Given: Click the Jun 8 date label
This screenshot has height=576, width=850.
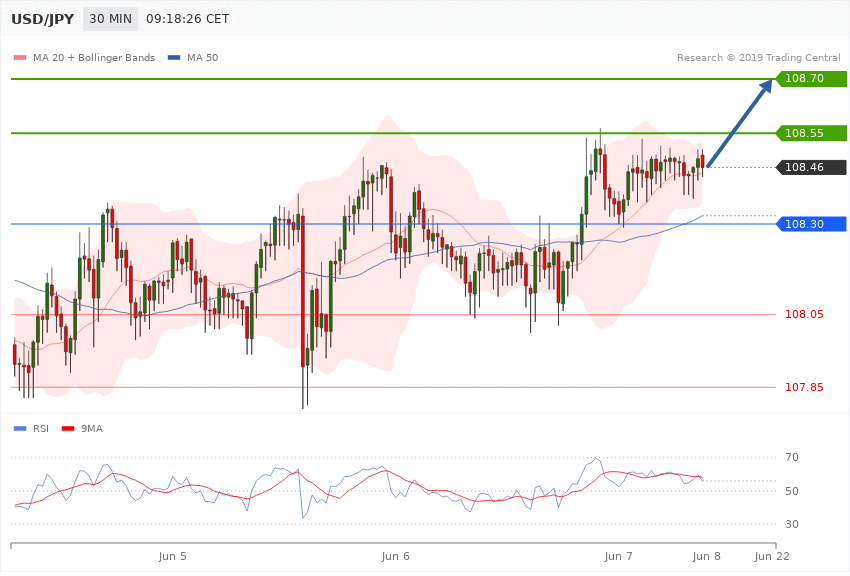Looking at the screenshot, I should click(706, 556).
